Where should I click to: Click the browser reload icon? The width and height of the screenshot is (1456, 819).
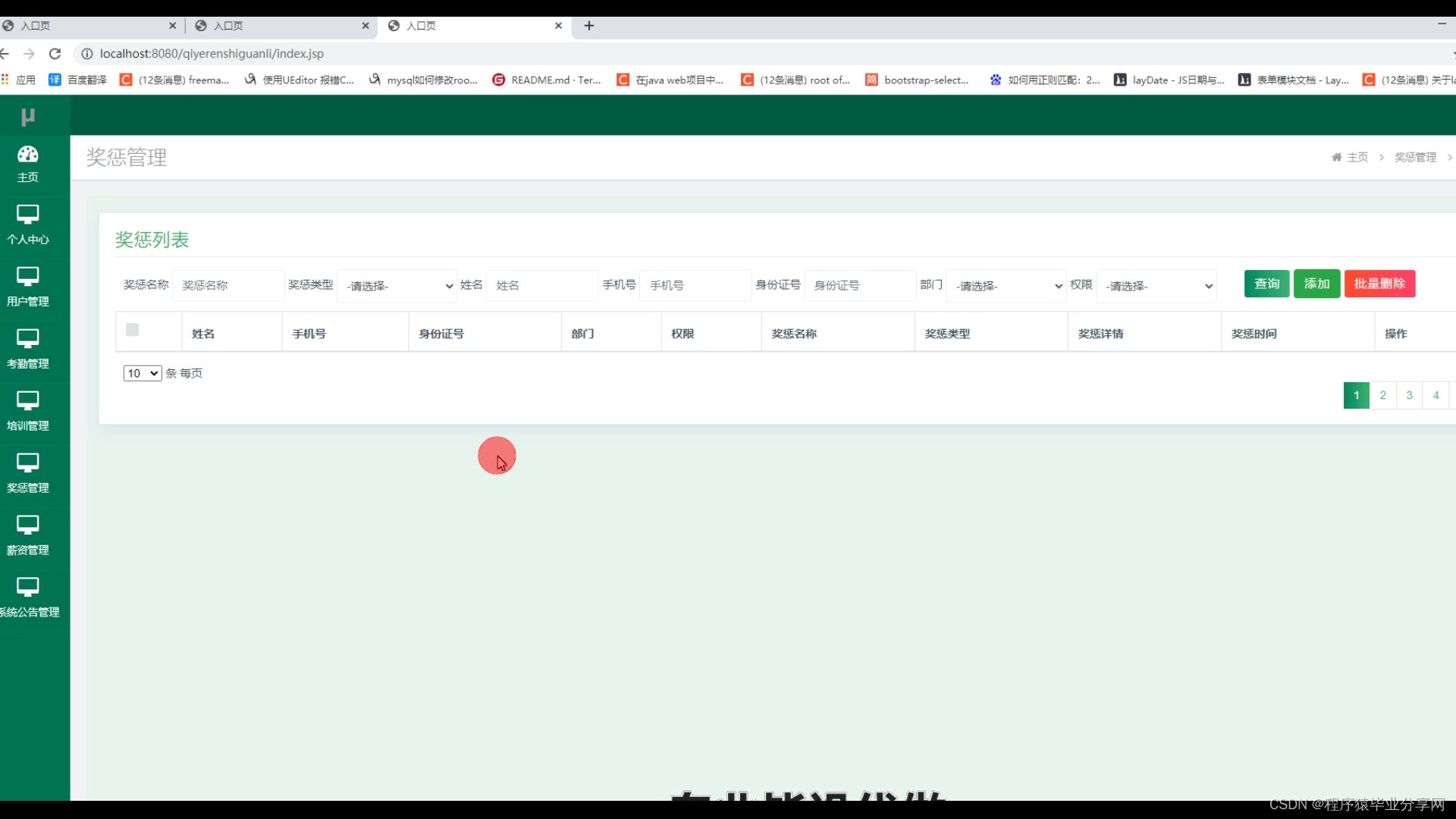coord(55,54)
